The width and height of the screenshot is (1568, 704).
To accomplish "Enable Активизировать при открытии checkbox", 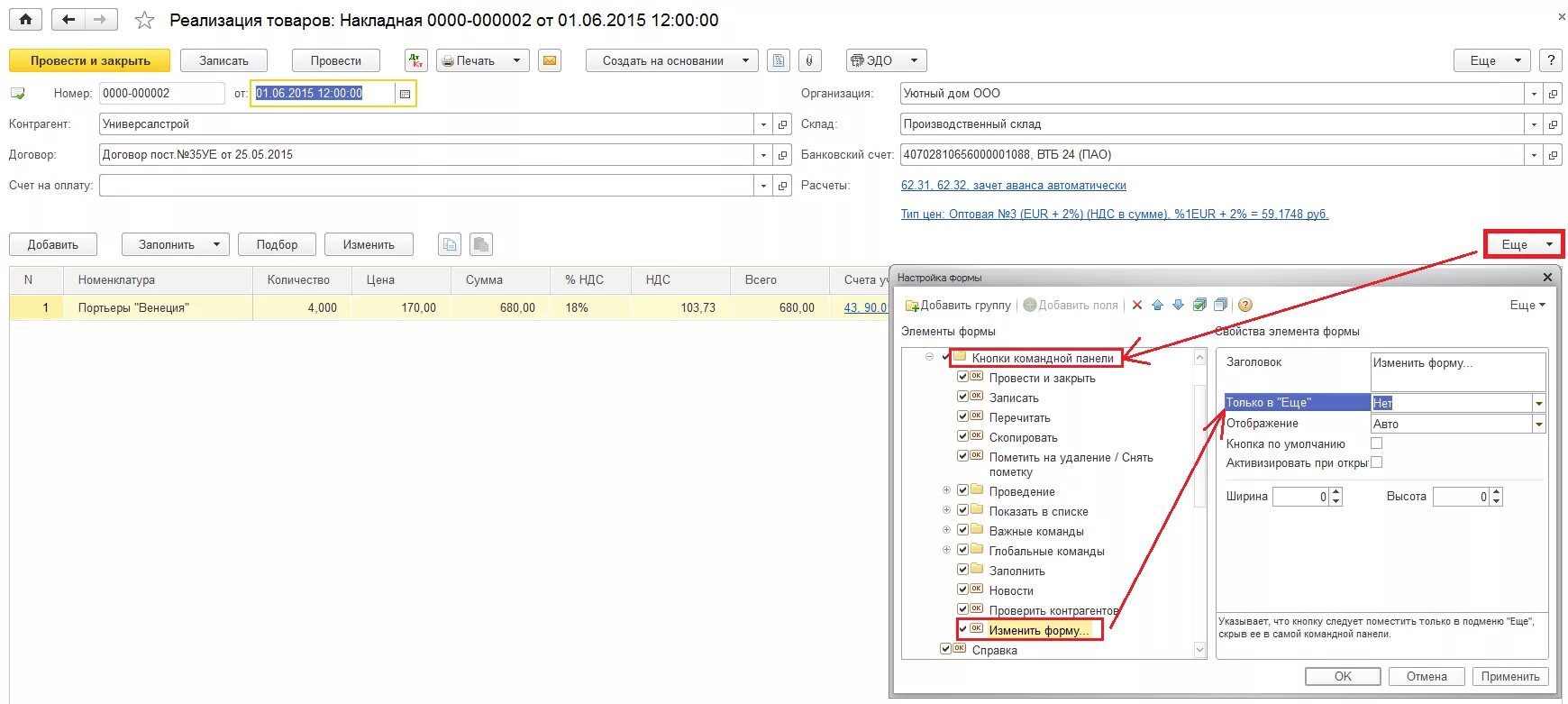I will pos(1376,462).
